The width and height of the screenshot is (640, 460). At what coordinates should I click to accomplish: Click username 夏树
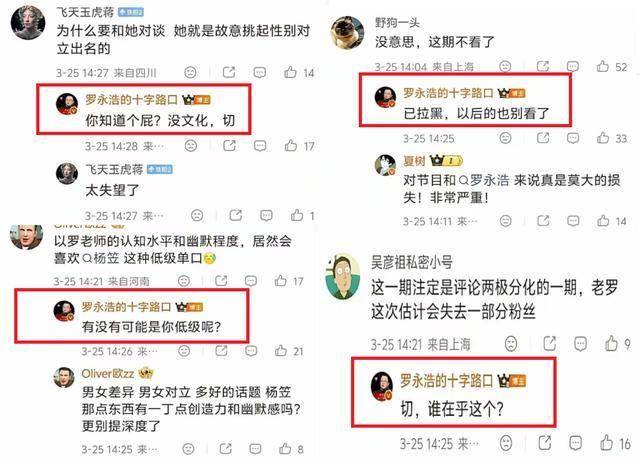(x=414, y=161)
